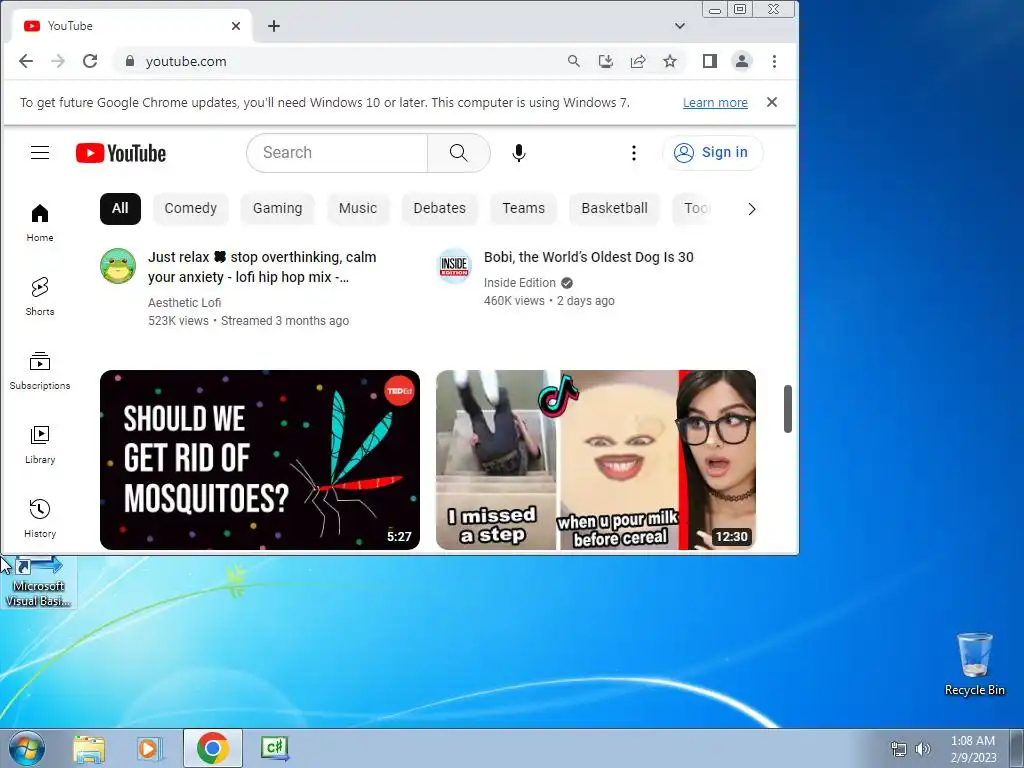Open 'Bobi, the World's Oldest Dog' title
This screenshot has height=768, width=1024.
pyautogui.click(x=588, y=257)
